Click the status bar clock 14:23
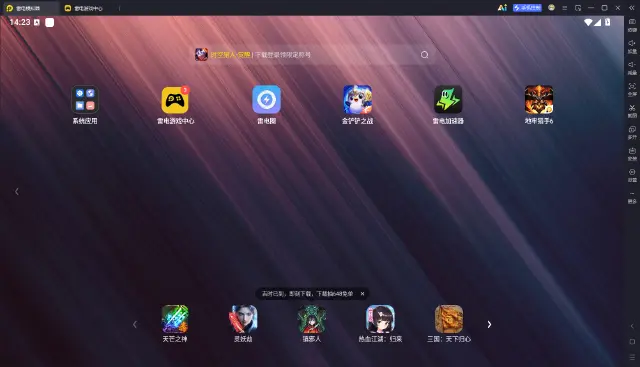 (x=20, y=22)
